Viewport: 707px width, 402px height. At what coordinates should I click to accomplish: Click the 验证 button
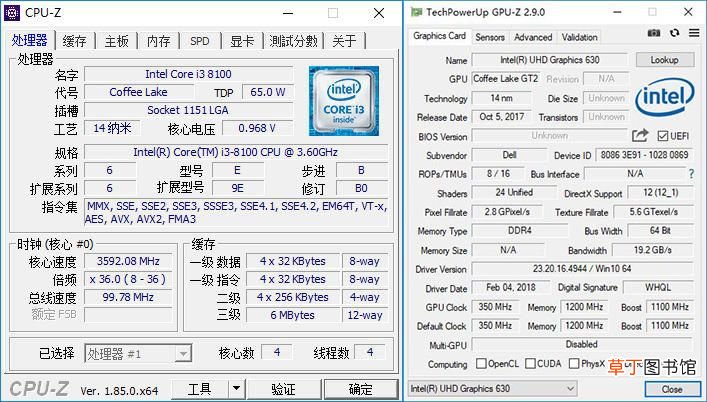tap(284, 388)
